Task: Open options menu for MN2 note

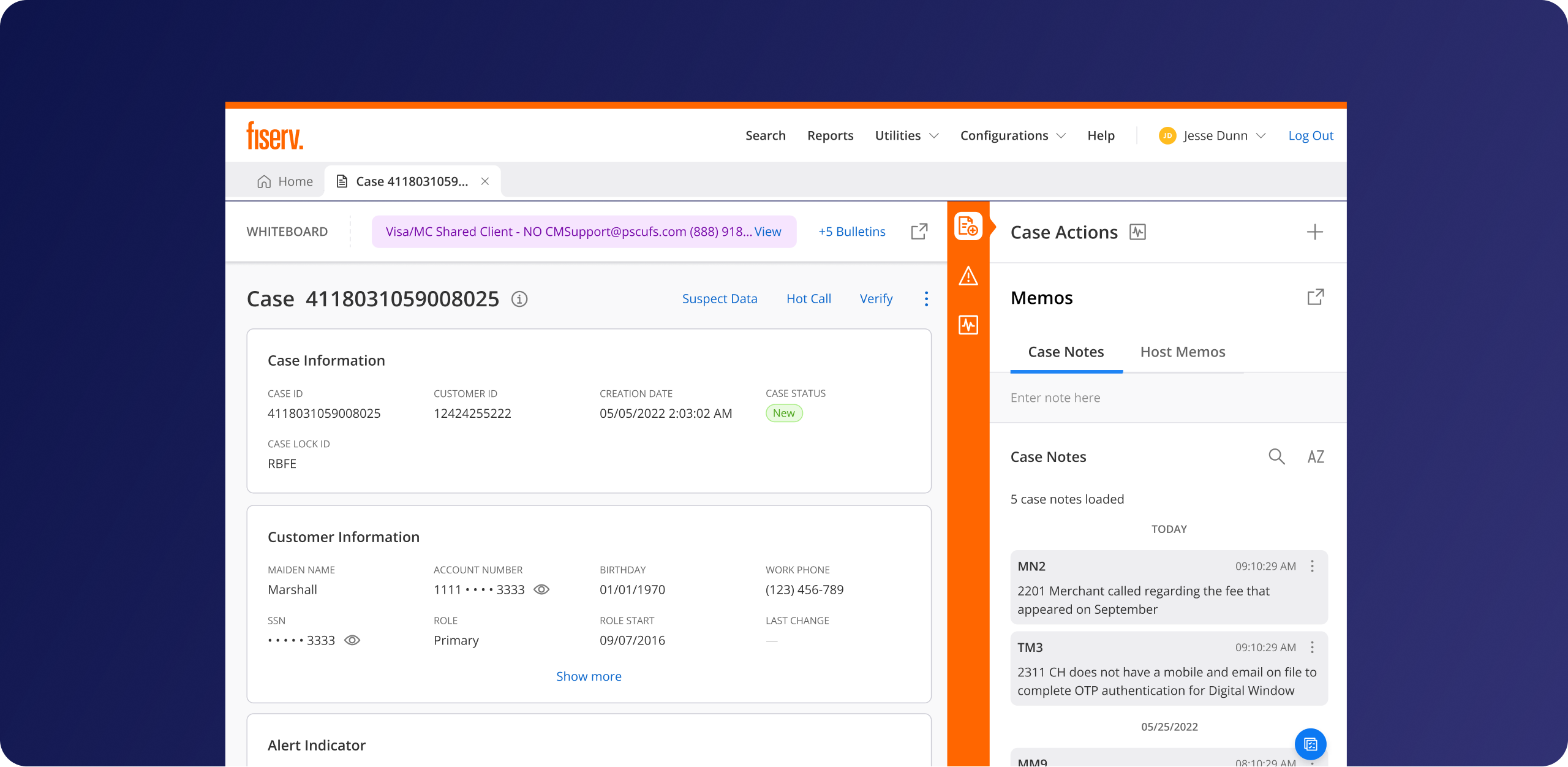Action: click(x=1312, y=566)
